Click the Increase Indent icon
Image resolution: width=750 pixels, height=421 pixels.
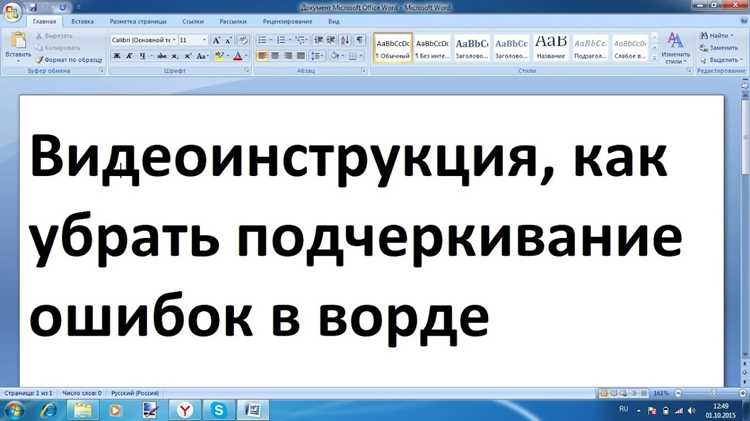(331, 40)
